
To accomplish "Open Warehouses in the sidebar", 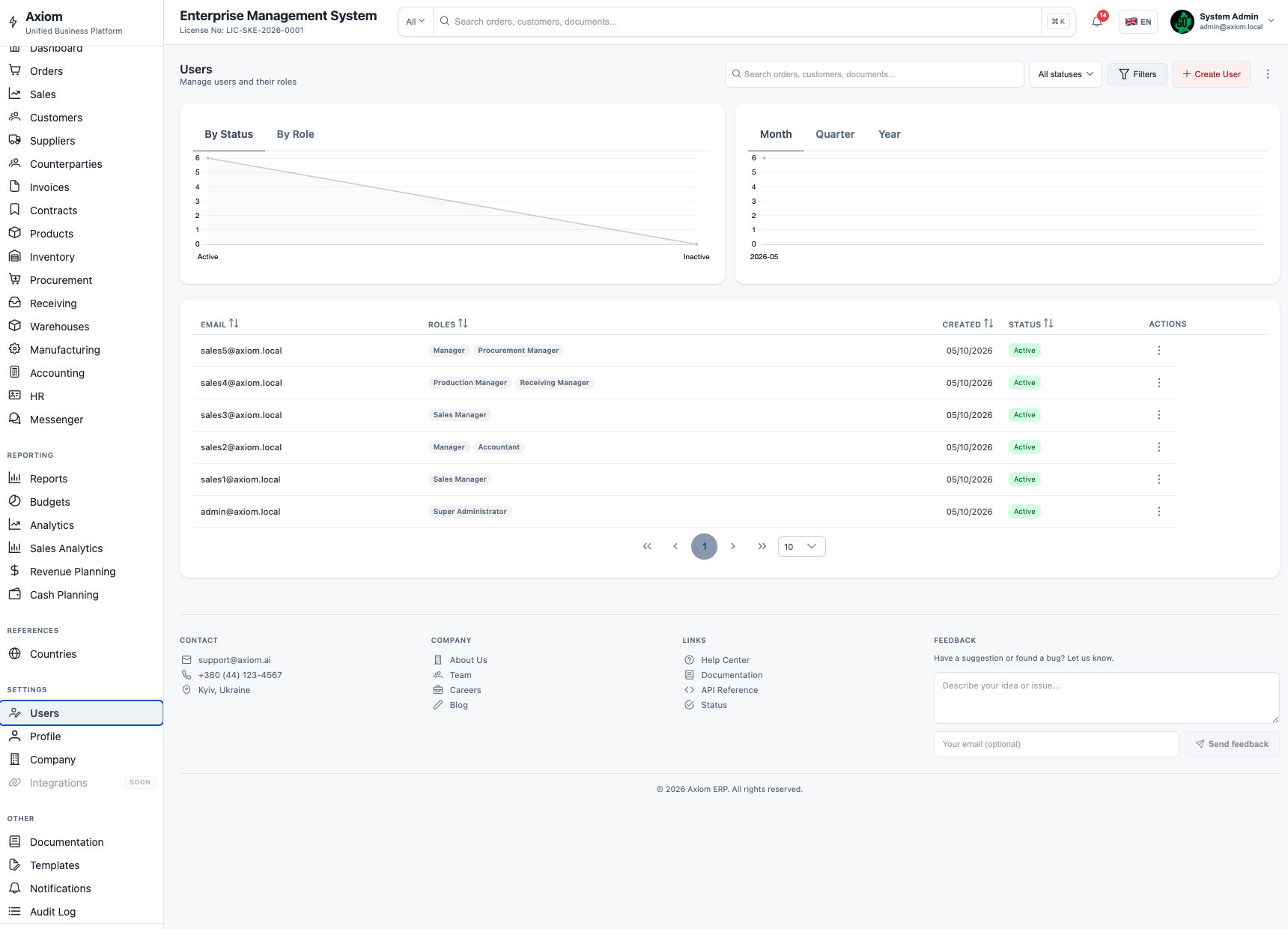I will (82, 327).
